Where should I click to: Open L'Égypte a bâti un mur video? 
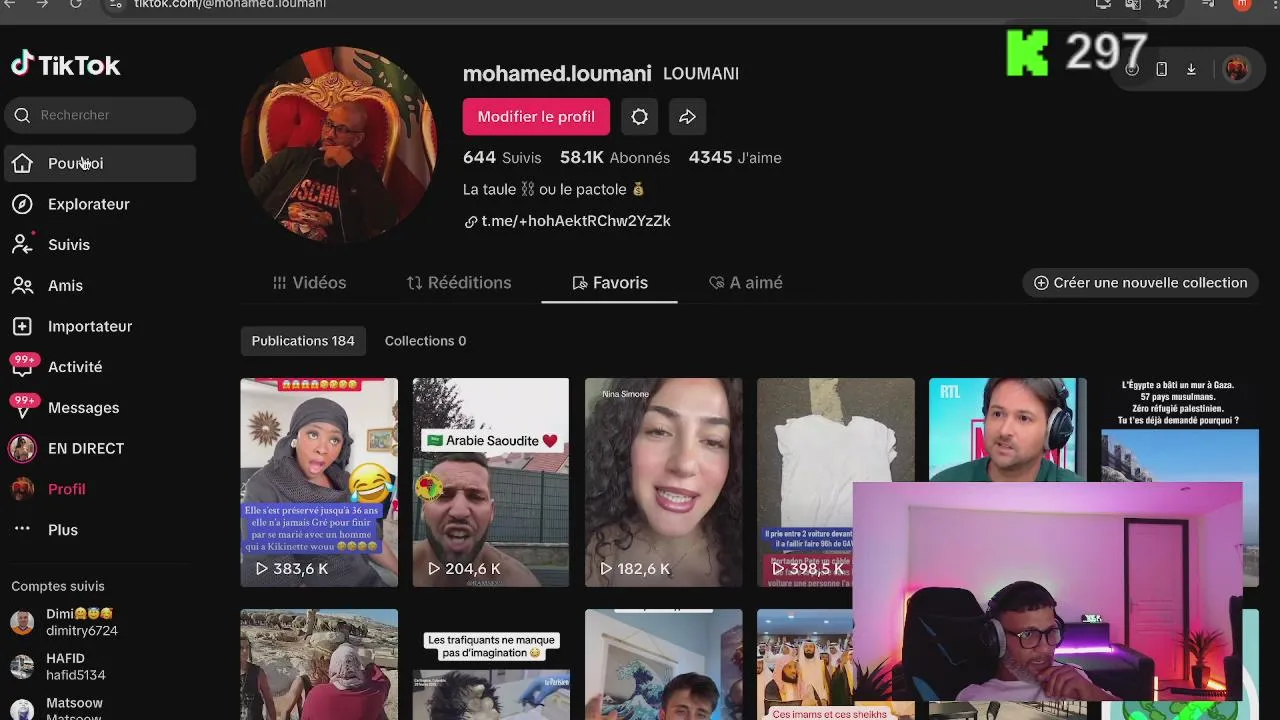tap(1180, 430)
